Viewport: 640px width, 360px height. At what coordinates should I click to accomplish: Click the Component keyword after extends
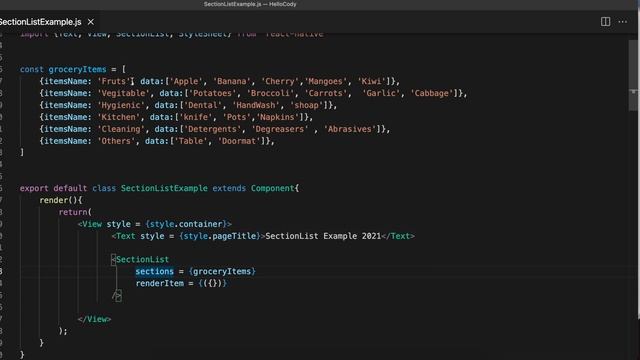click(x=273, y=188)
